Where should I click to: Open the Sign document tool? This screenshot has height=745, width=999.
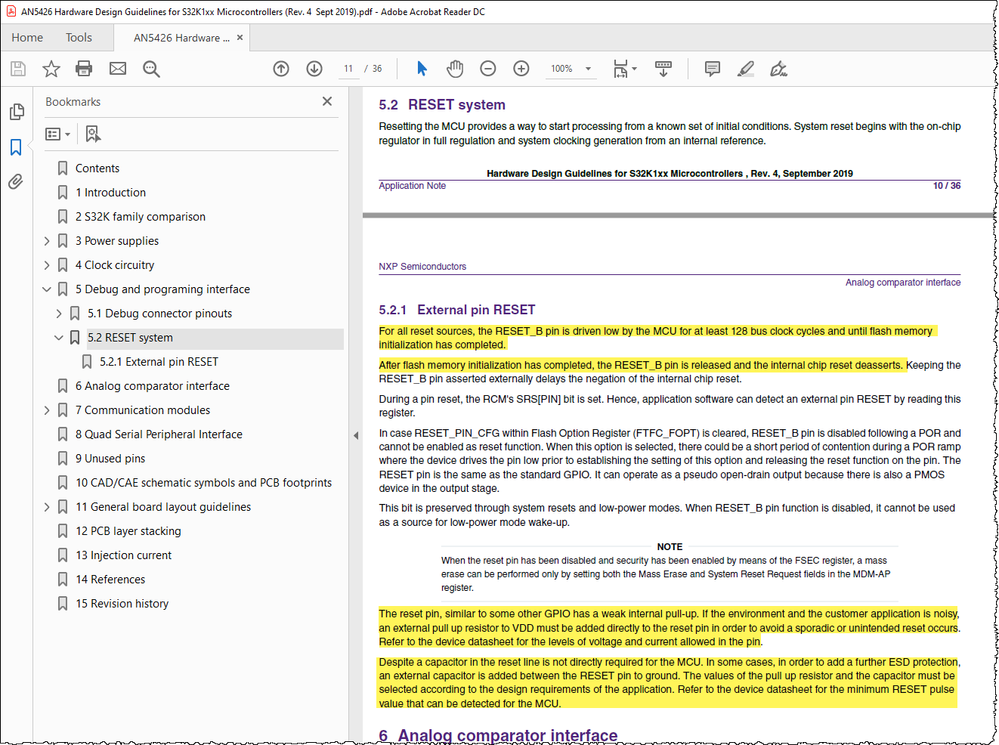click(779, 69)
